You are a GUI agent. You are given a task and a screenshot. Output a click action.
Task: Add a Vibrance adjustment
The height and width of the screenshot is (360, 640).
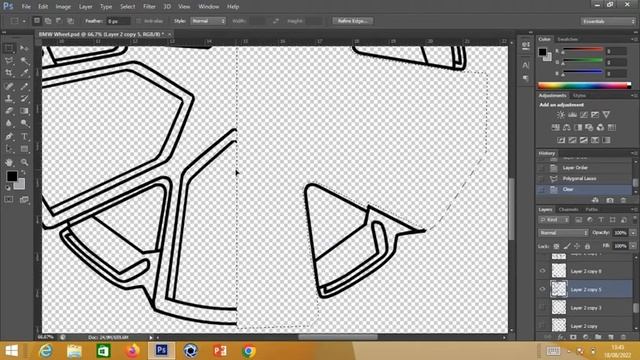click(x=607, y=115)
